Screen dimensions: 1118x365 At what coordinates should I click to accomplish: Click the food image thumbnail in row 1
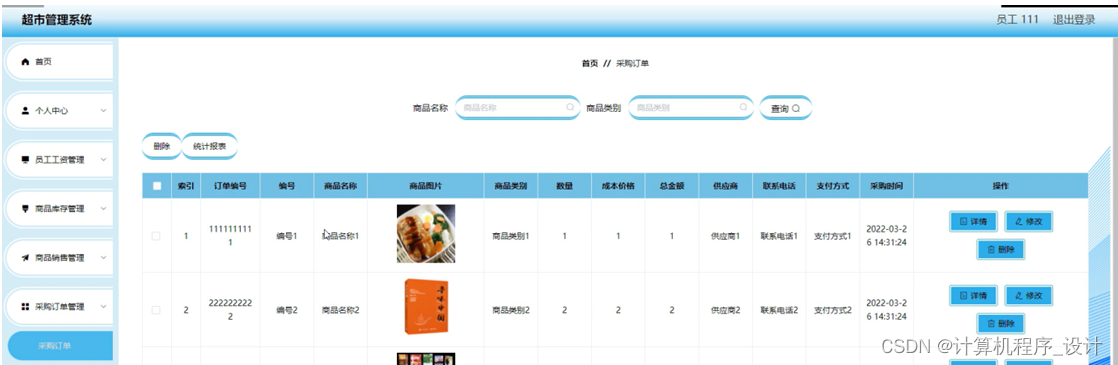pyautogui.click(x=426, y=234)
